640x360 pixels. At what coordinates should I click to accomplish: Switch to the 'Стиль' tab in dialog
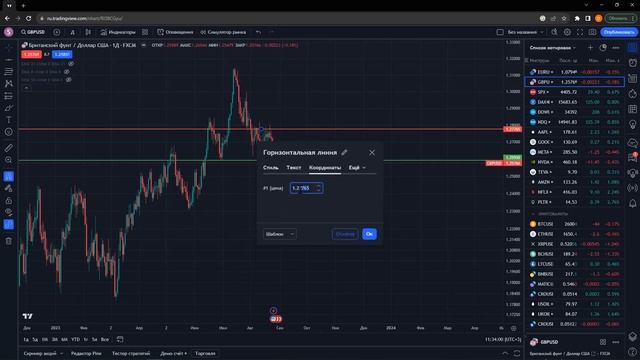[271, 167]
